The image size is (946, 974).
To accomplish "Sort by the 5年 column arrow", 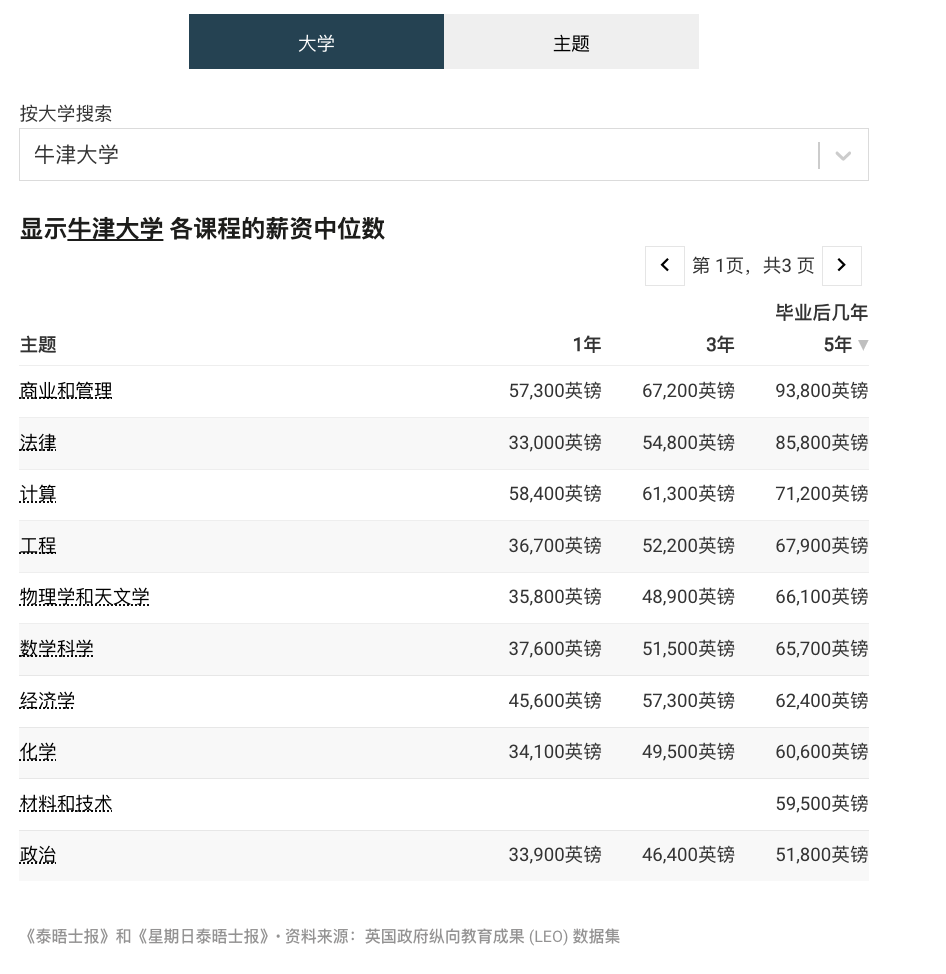I will (x=863, y=345).
